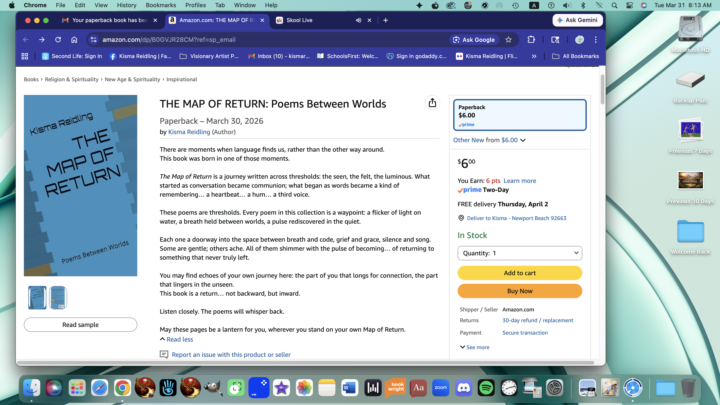
Task: Open Spotify from the Dock
Action: 486,388
